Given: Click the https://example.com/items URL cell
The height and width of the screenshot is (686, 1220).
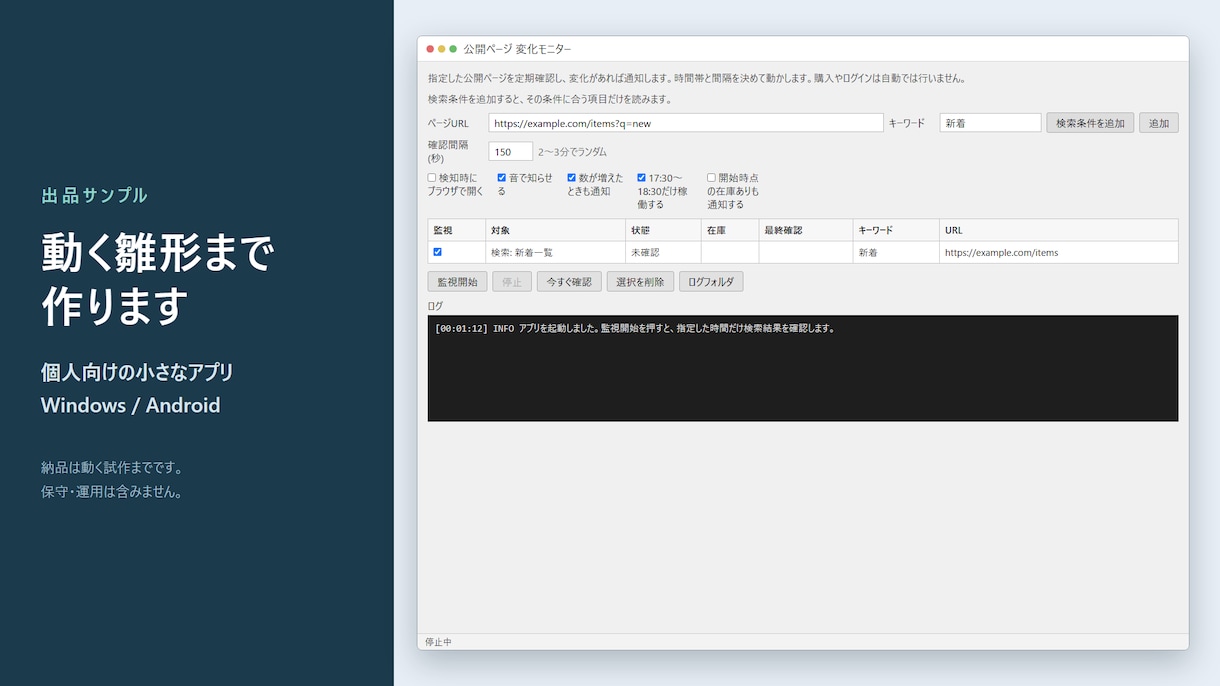Looking at the screenshot, I should 1059,252.
